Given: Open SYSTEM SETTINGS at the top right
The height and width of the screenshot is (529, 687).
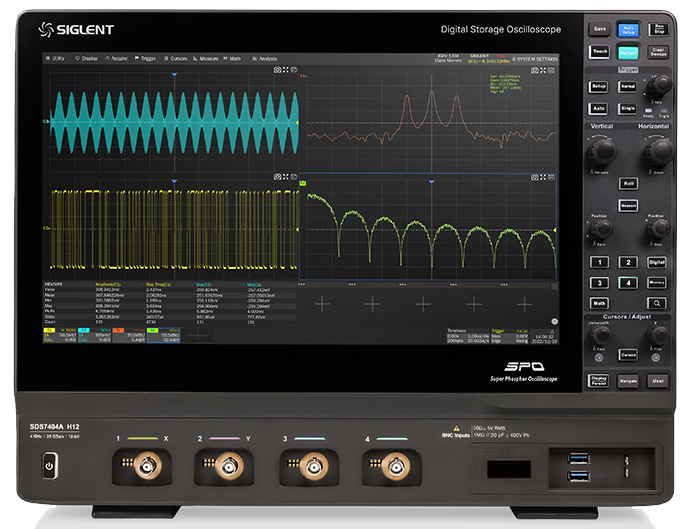Looking at the screenshot, I should (535, 59).
